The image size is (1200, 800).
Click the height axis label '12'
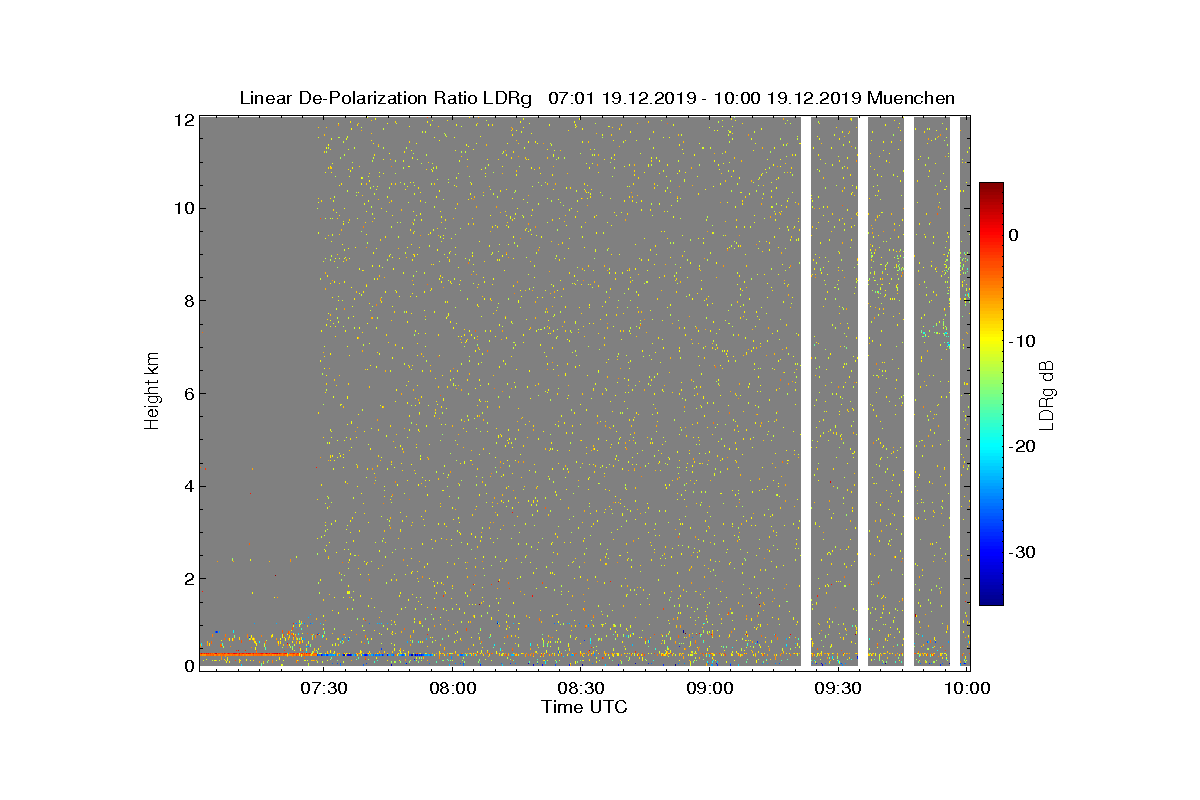tap(183, 119)
